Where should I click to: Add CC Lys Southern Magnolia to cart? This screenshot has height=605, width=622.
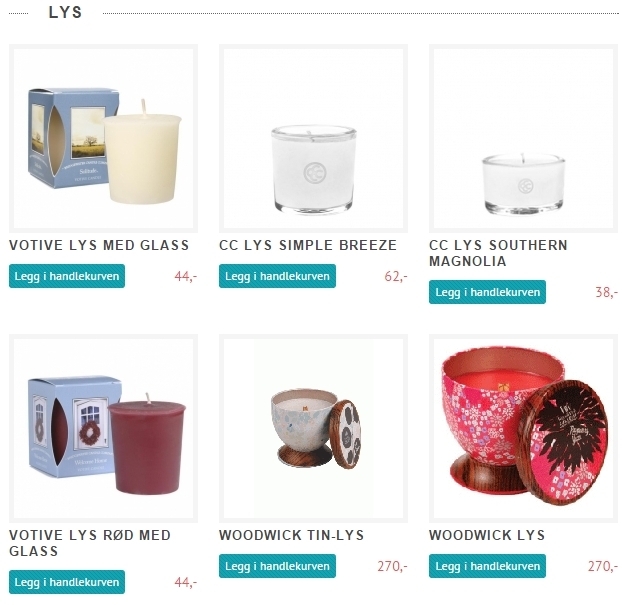tap(487, 292)
